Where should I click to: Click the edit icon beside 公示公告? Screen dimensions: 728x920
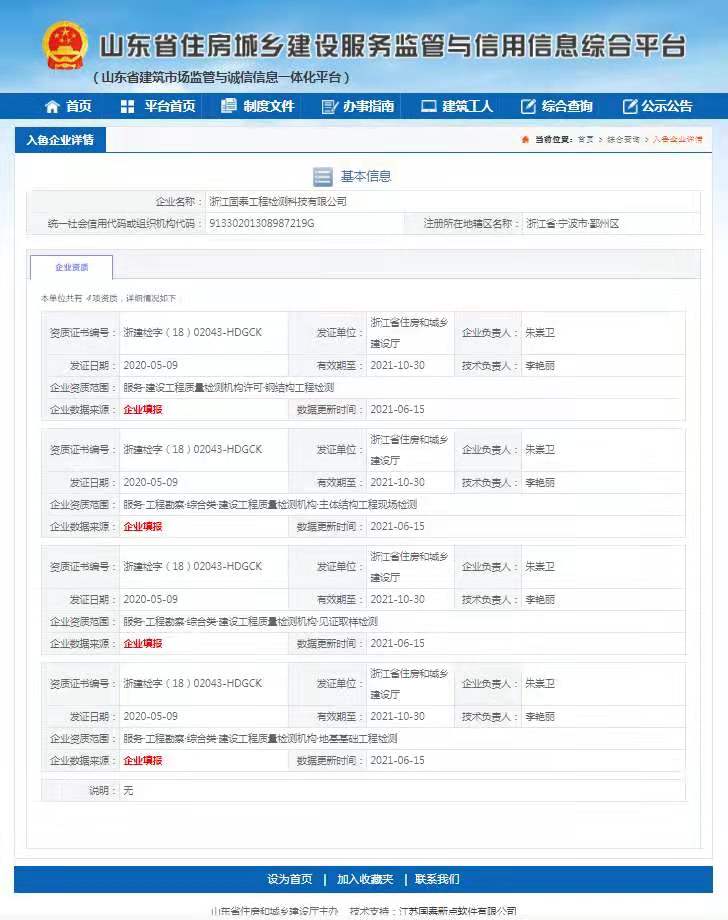pos(629,106)
